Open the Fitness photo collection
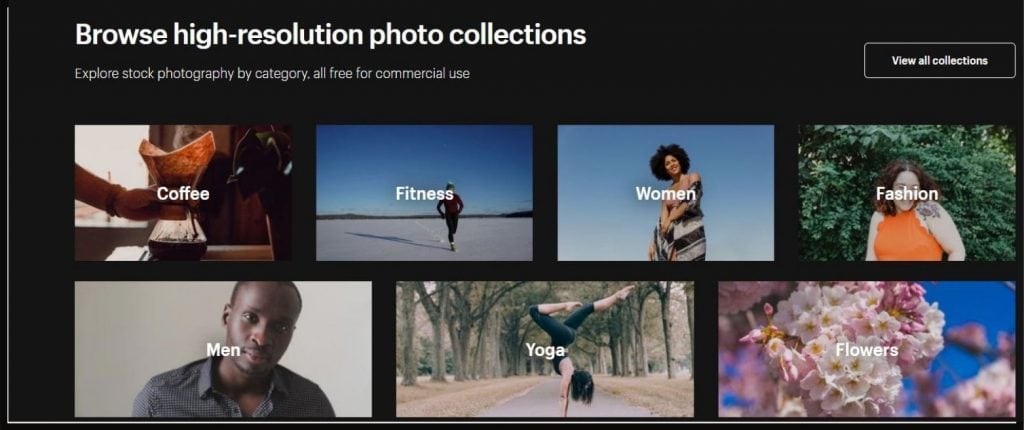The height and width of the screenshot is (430, 1024). (424, 193)
